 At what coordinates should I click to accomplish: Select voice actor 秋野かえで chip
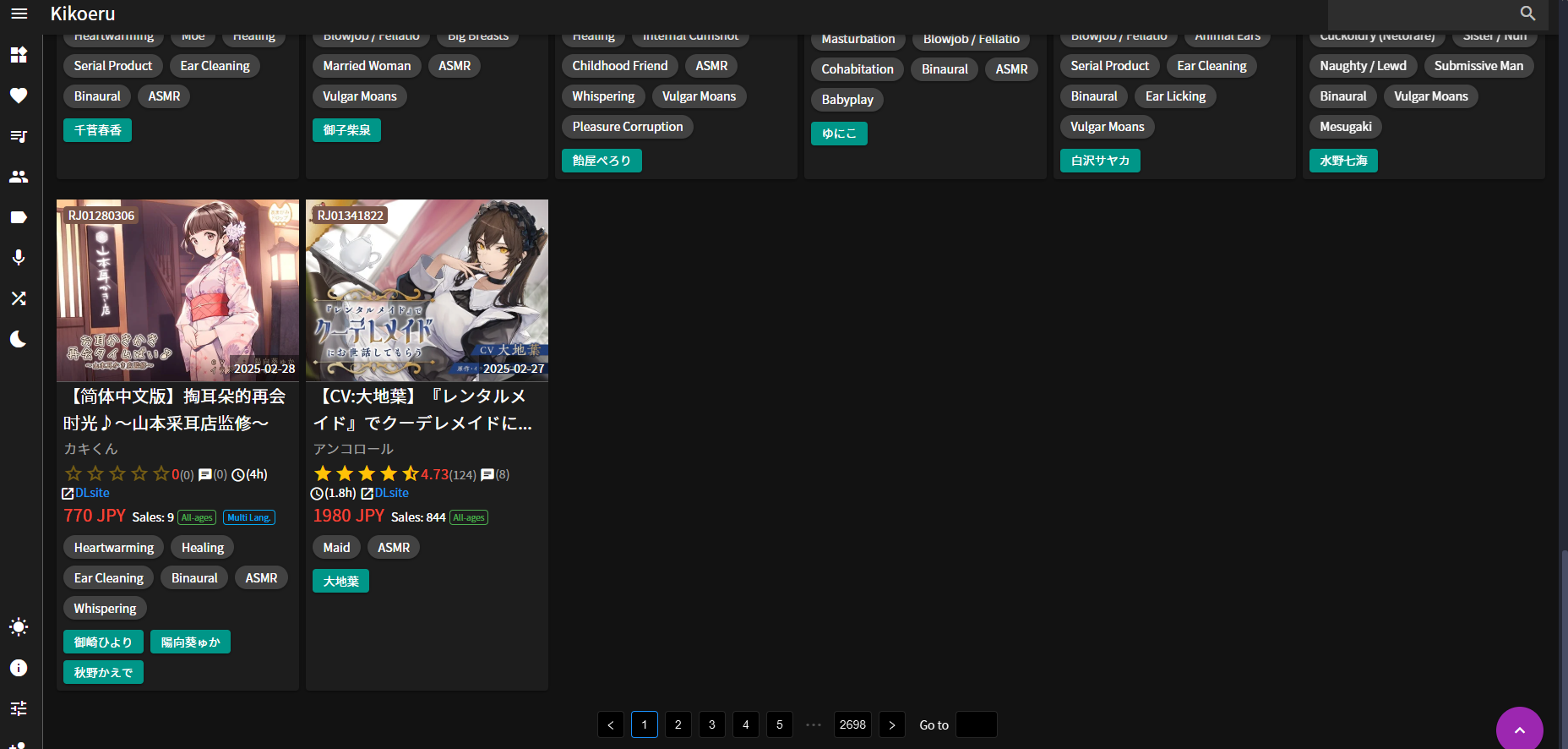(x=103, y=672)
